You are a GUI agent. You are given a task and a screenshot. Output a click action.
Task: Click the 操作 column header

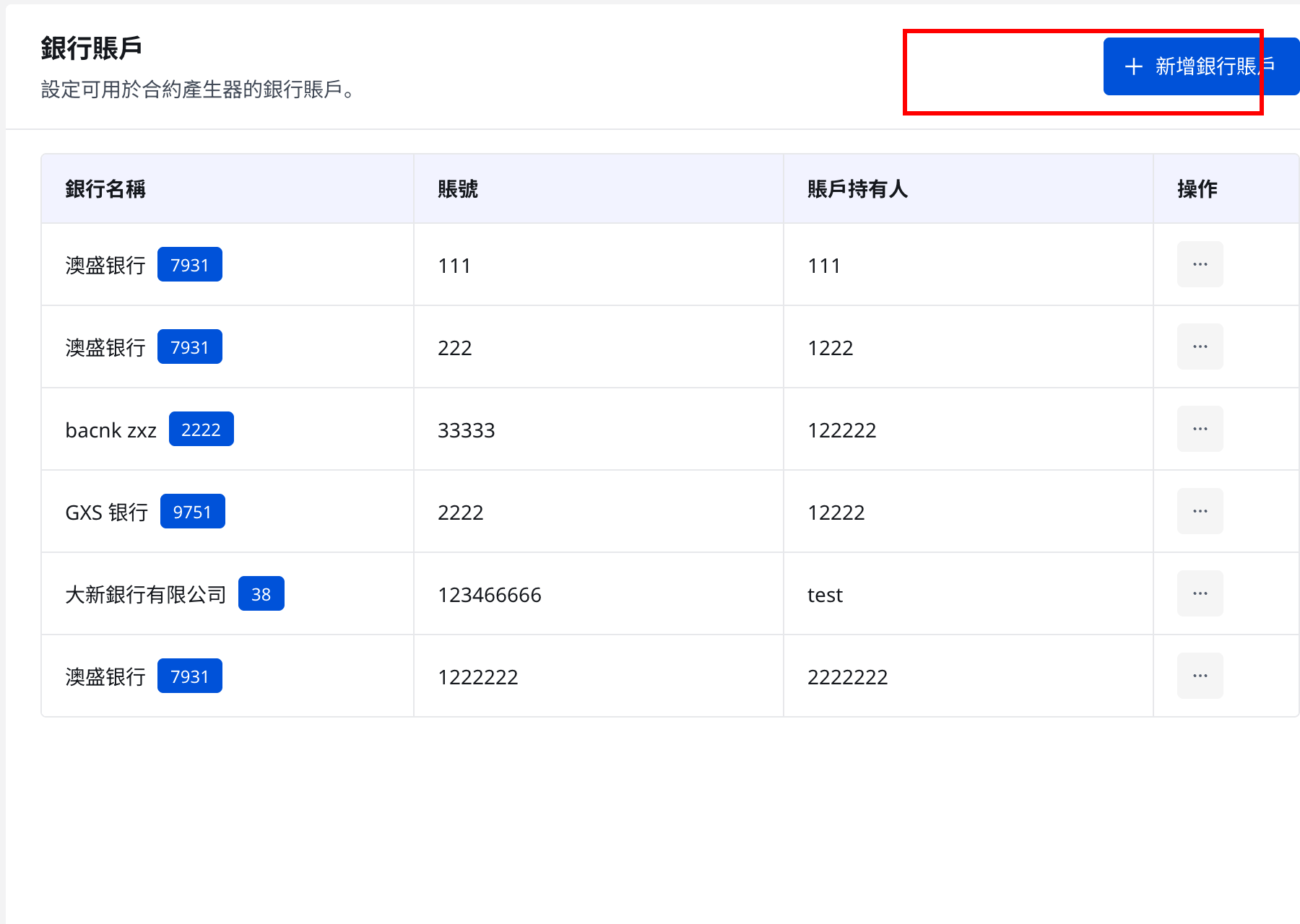pyautogui.click(x=1197, y=189)
